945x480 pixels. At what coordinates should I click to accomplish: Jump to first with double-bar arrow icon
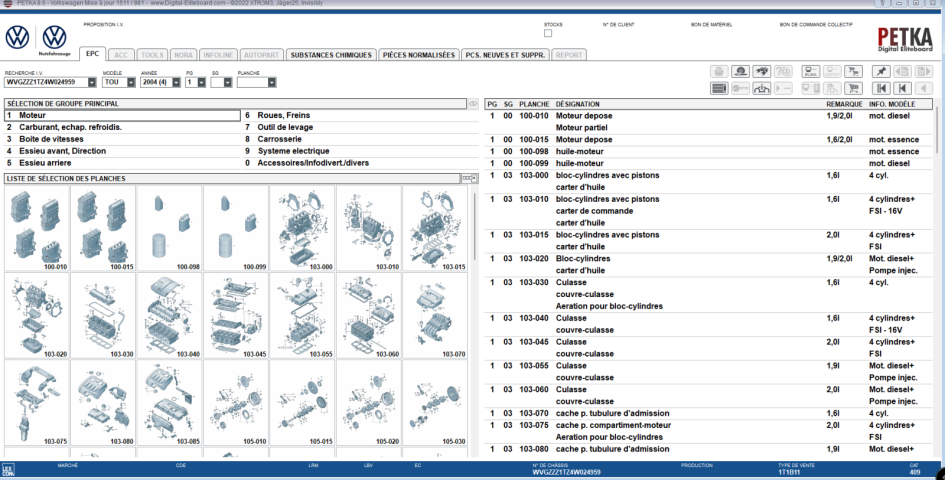pyautogui.click(x=881, y=89)
